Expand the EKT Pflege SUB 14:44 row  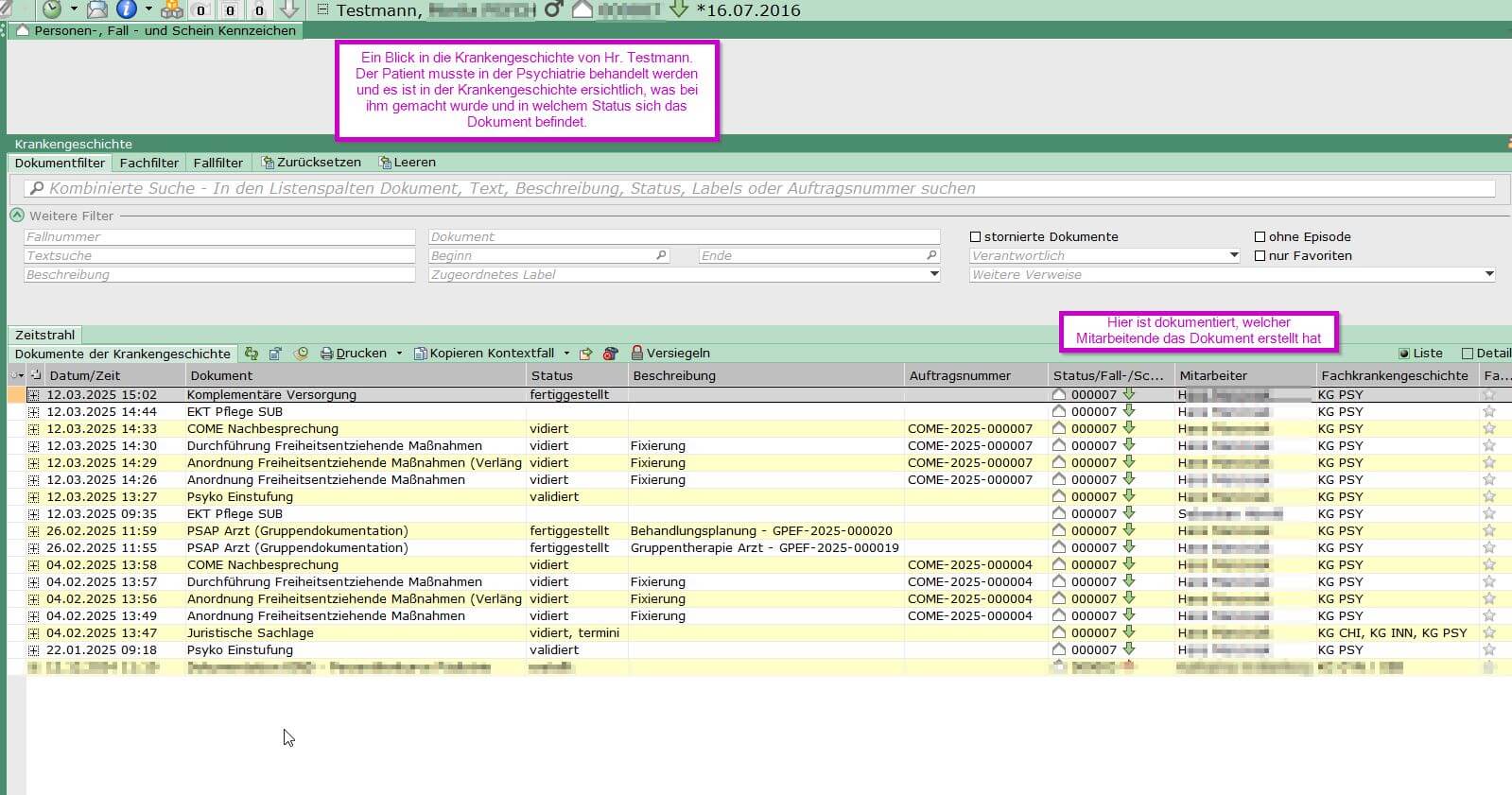[34, 411]
